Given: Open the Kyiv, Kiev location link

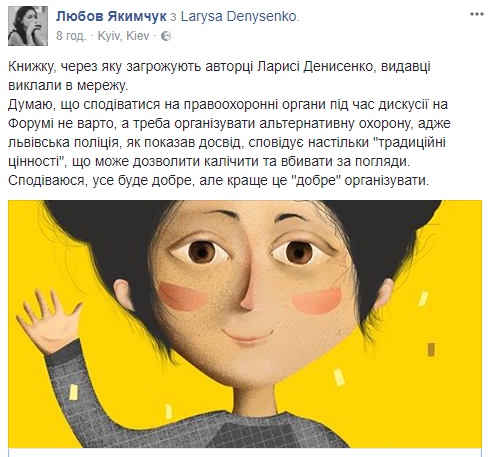Looking at the screenshot, I should [x=123, y=36].
